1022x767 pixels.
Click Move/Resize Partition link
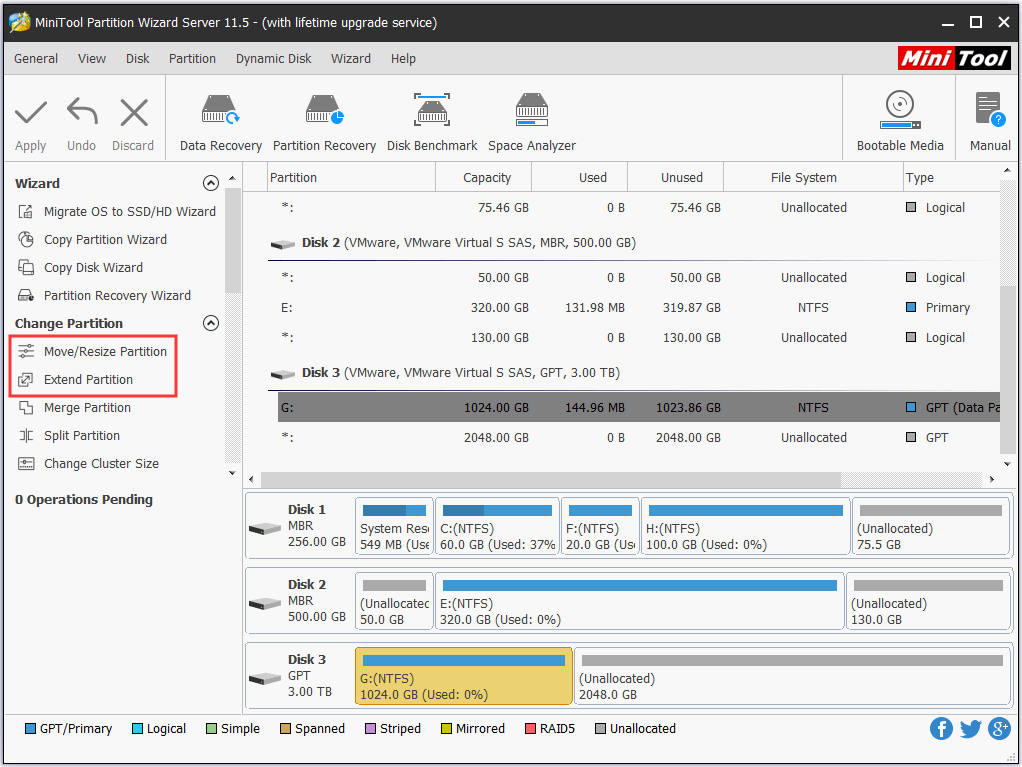tap(106, 352)
